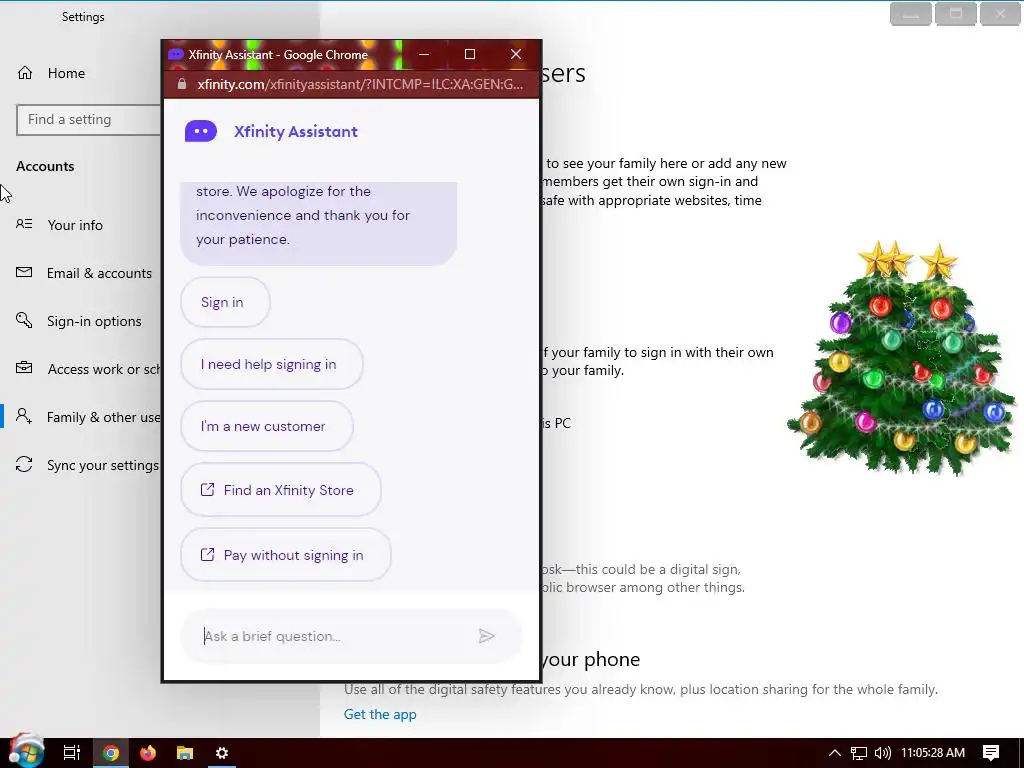Click the Settings gear in the taskbar
The image size is (1024, 768).
(222, 753)
